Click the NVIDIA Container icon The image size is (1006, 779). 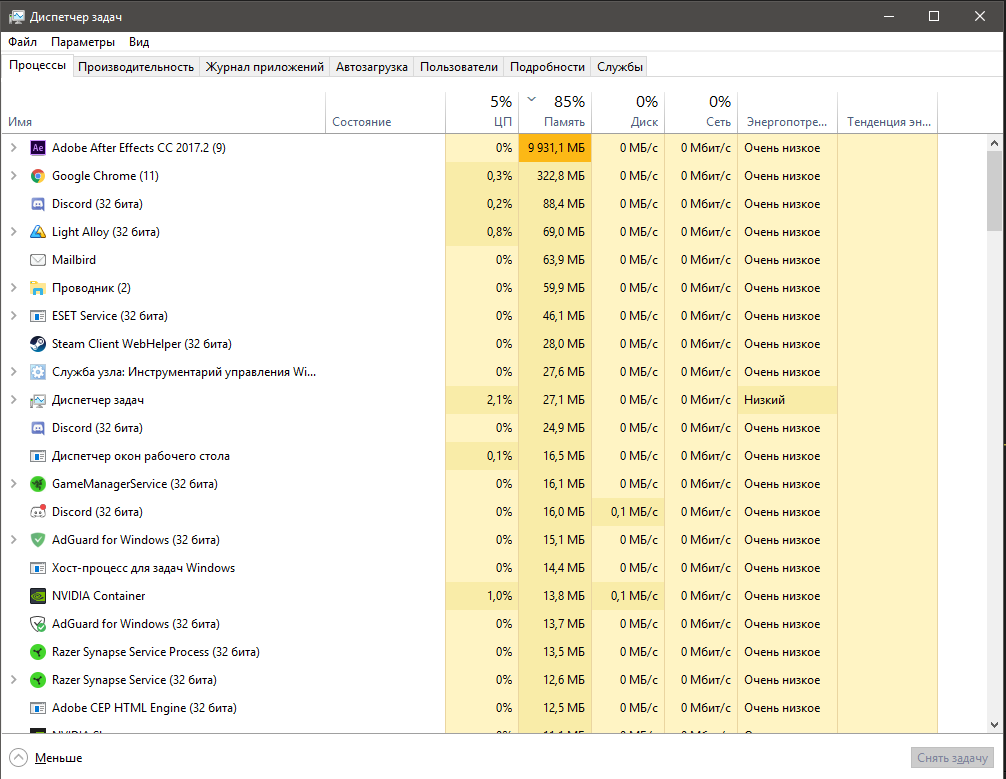coord(38,595)
